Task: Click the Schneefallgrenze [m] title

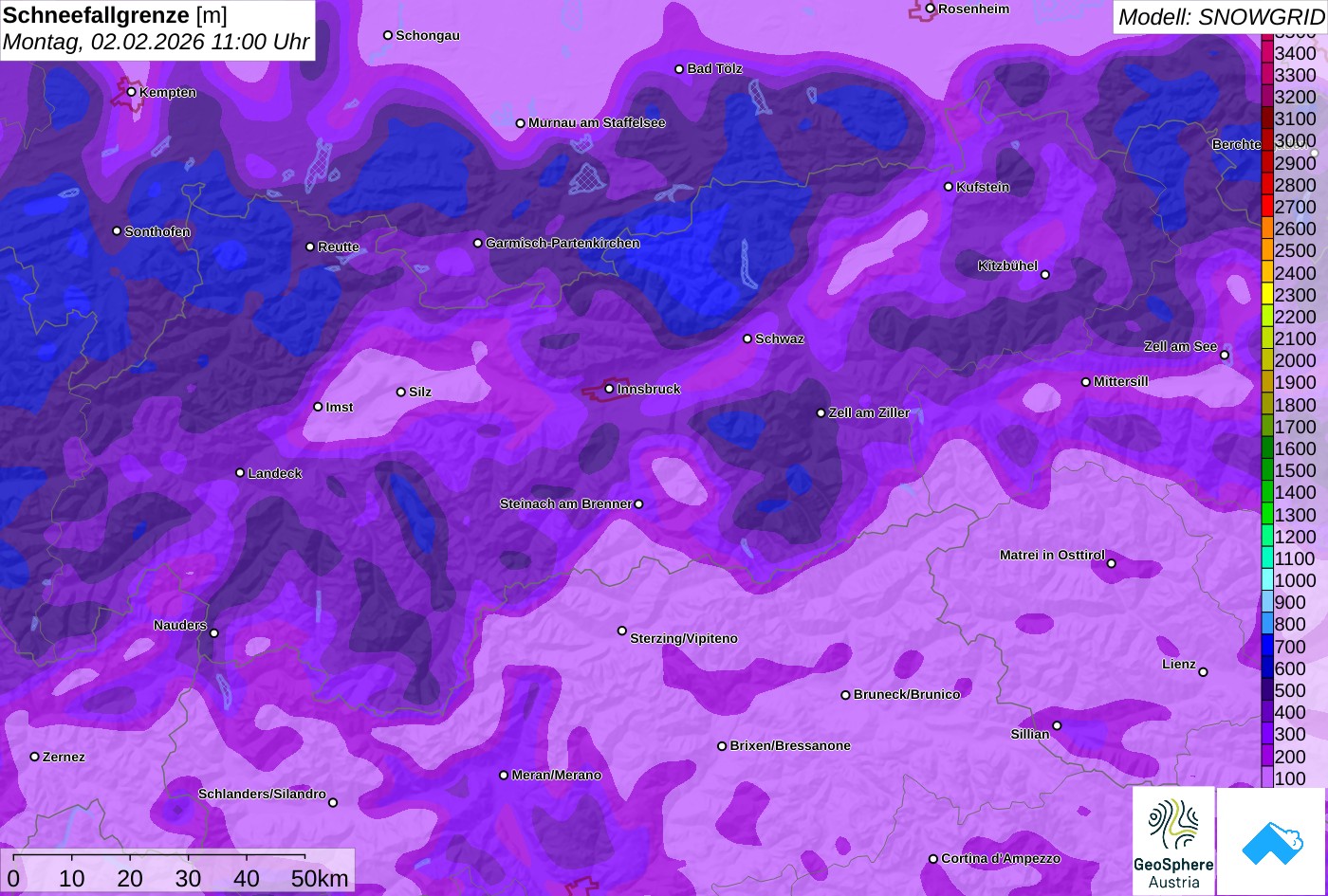Action: coord(115,15)
